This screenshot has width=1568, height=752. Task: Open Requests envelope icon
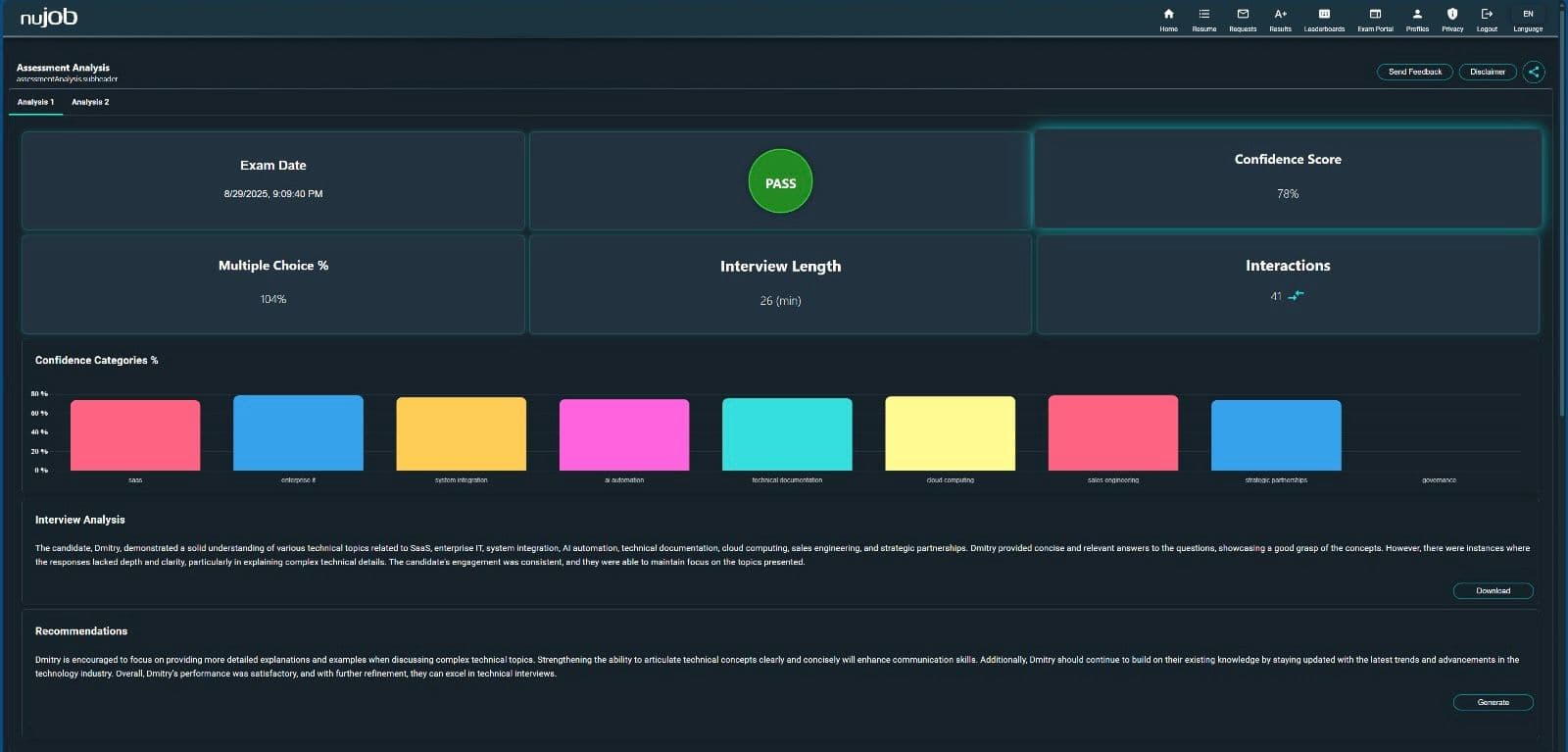pyautogui.click(x=1243, y=15)
